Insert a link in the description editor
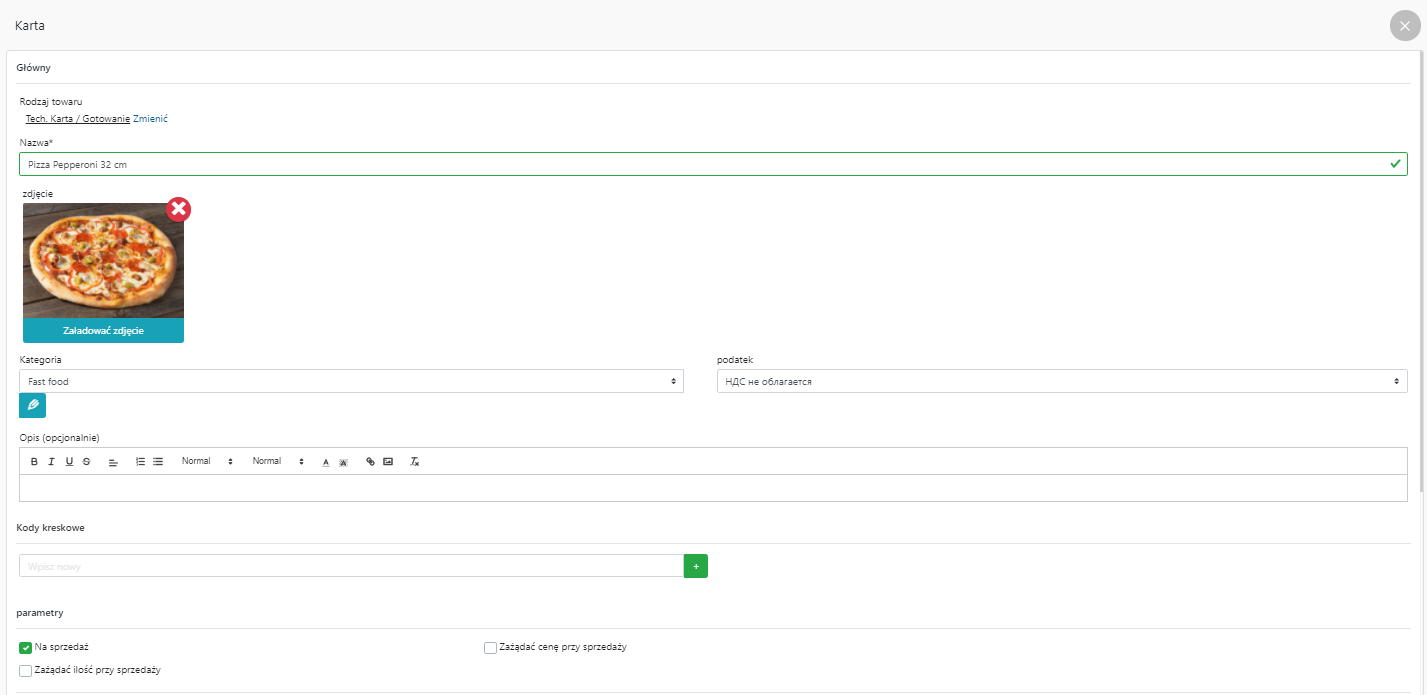The width and height of the screenshot is (1427, 695). [x=370, y=462]
